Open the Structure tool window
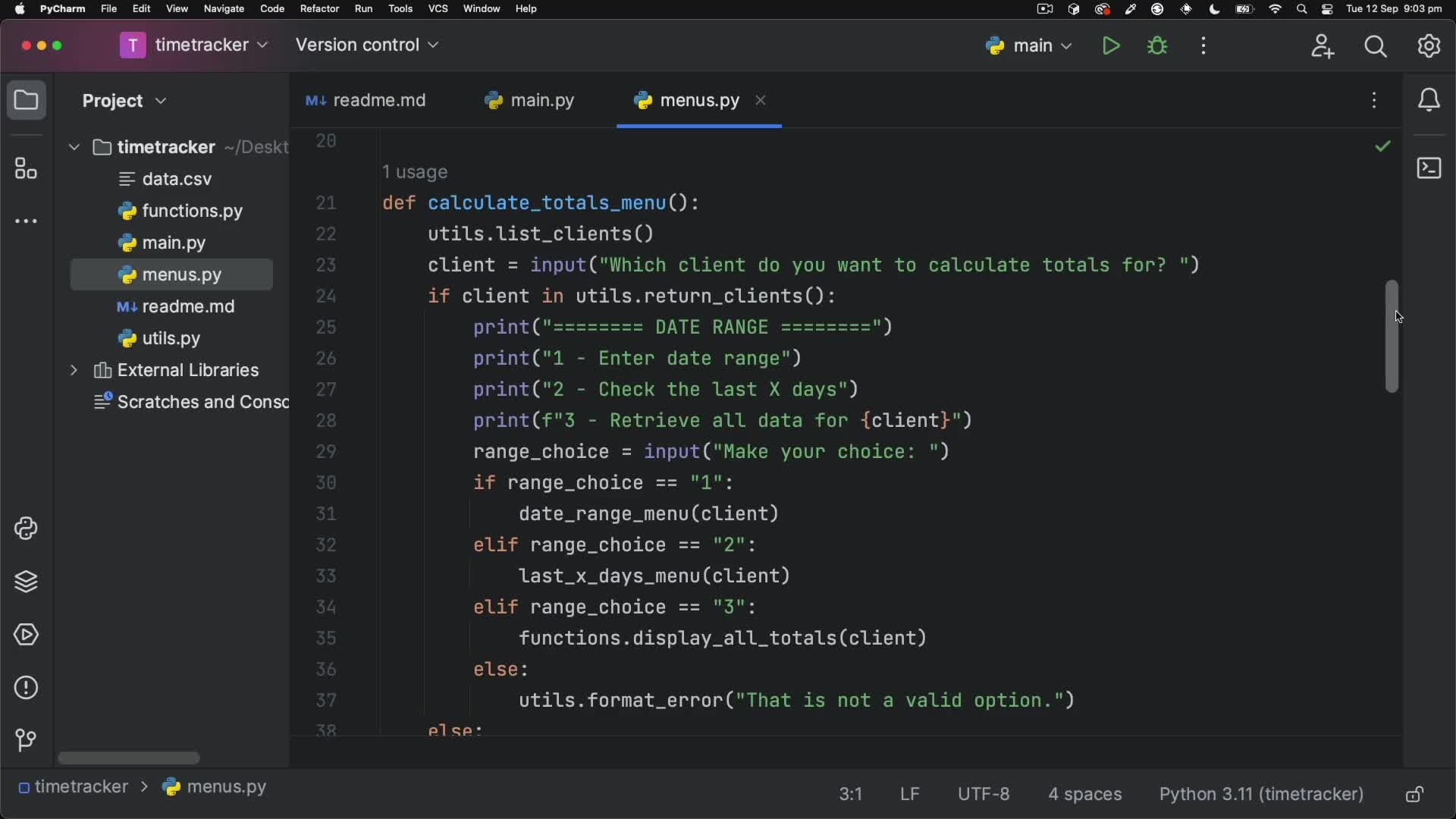This screenshot has width=1456, height=819. click(x=26, y=168)
